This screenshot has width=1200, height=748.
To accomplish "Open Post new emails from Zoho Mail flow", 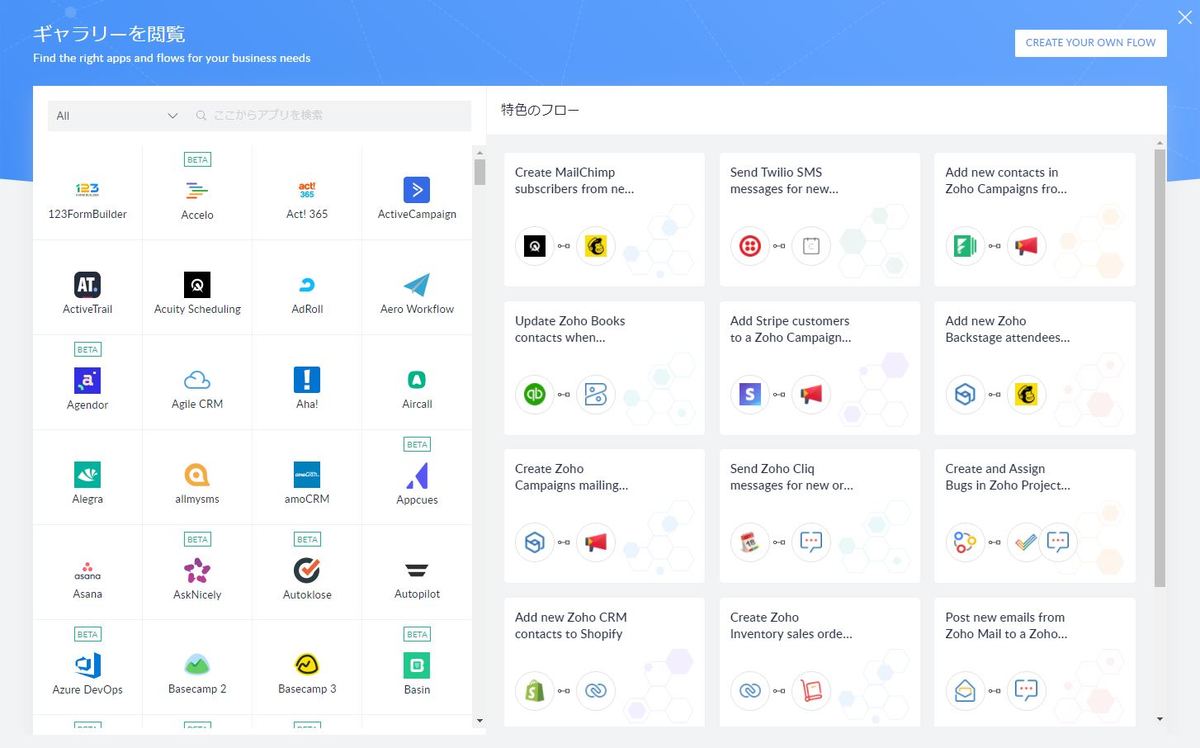I will tap(1035, 662).
